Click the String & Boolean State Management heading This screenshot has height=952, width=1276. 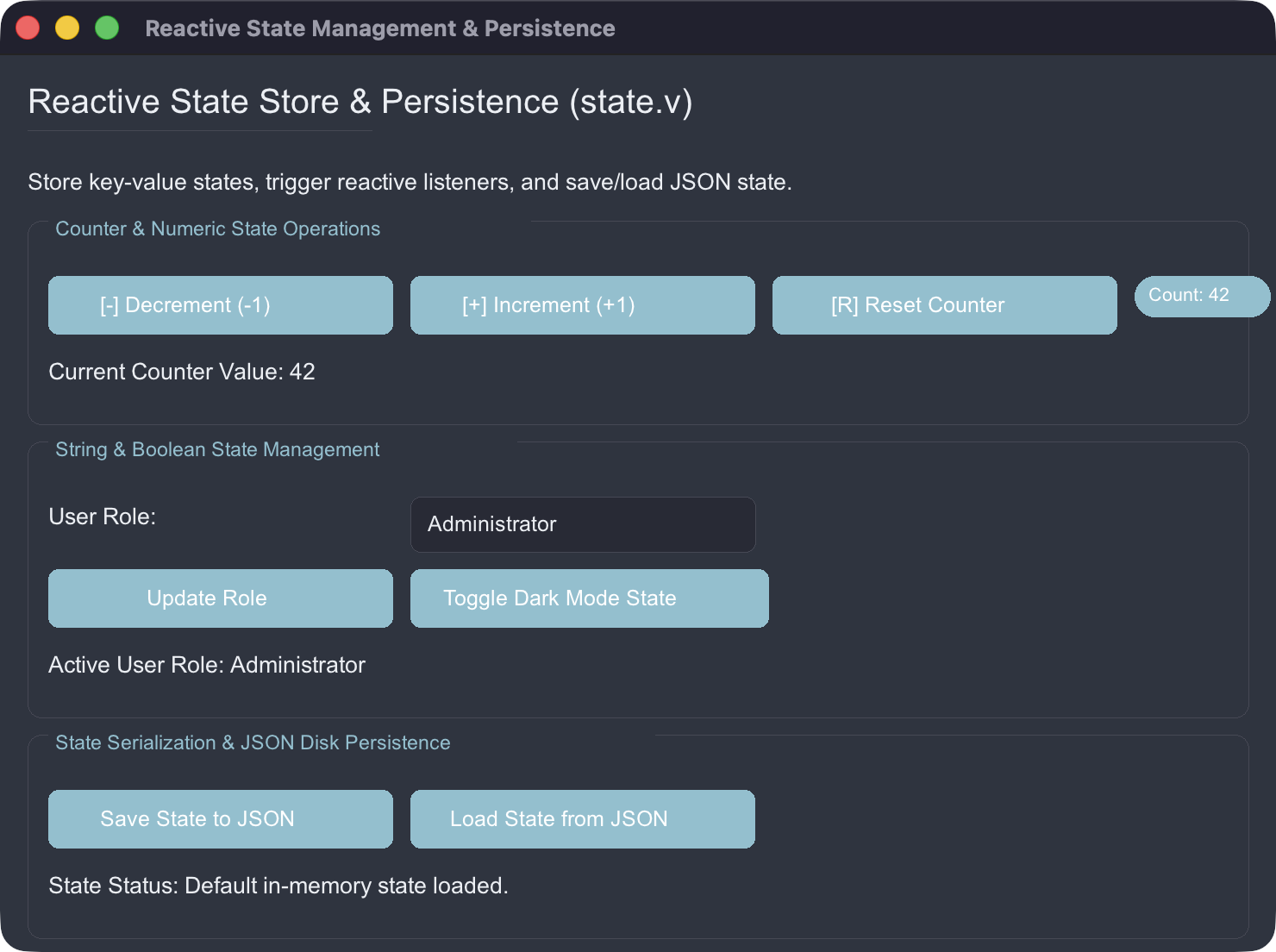(217, 449)
